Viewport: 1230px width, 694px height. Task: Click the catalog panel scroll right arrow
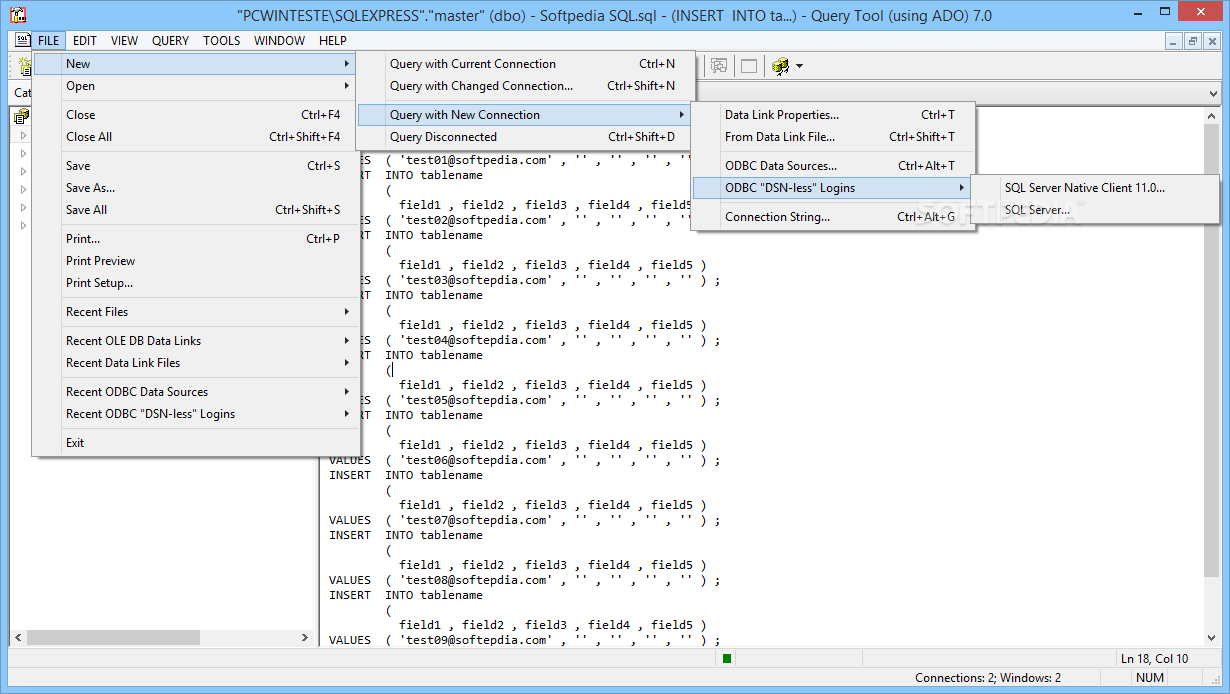click(305, 638)
